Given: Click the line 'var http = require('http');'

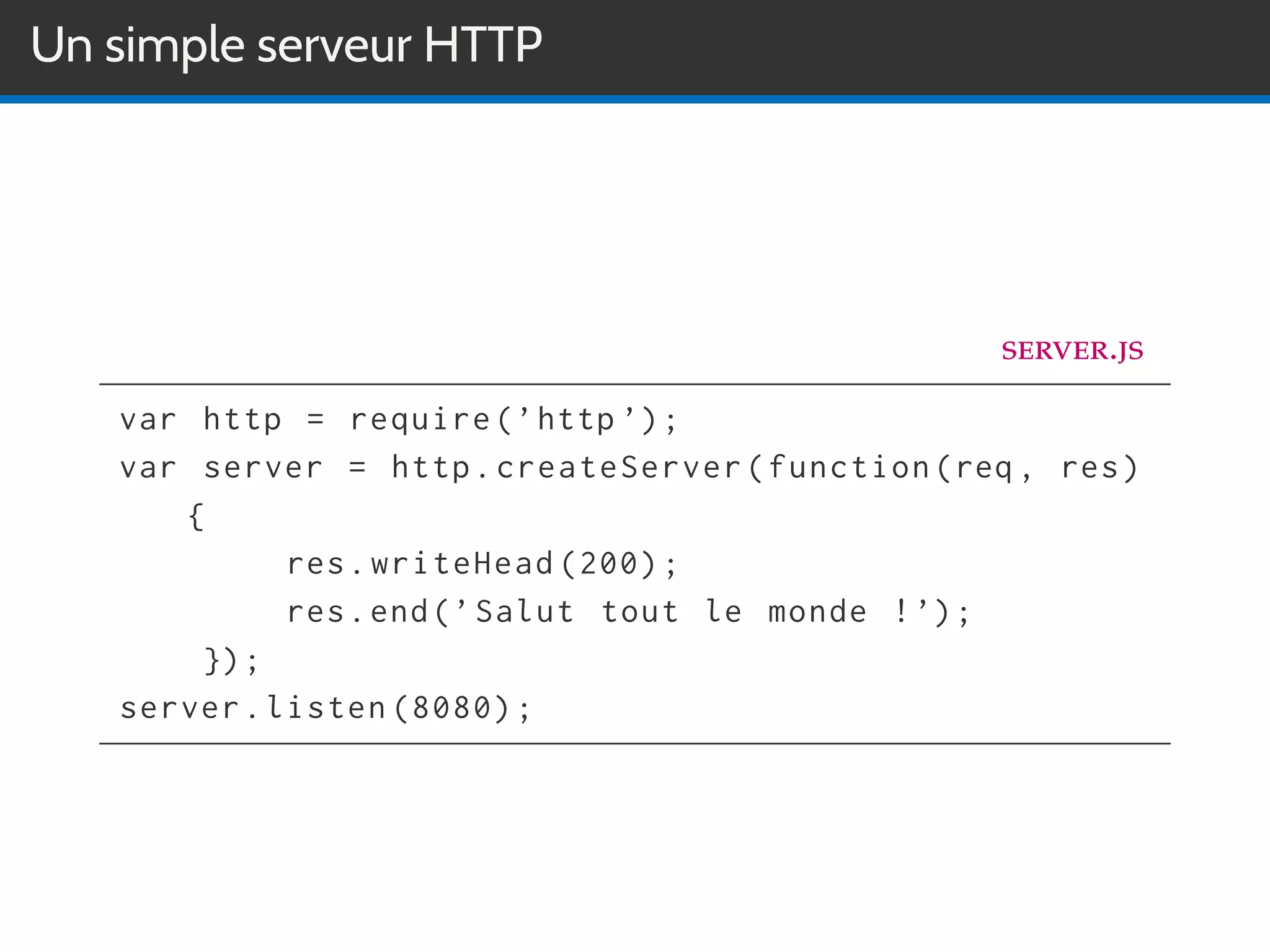Looking at the screenshot, I should coord(399,420).
